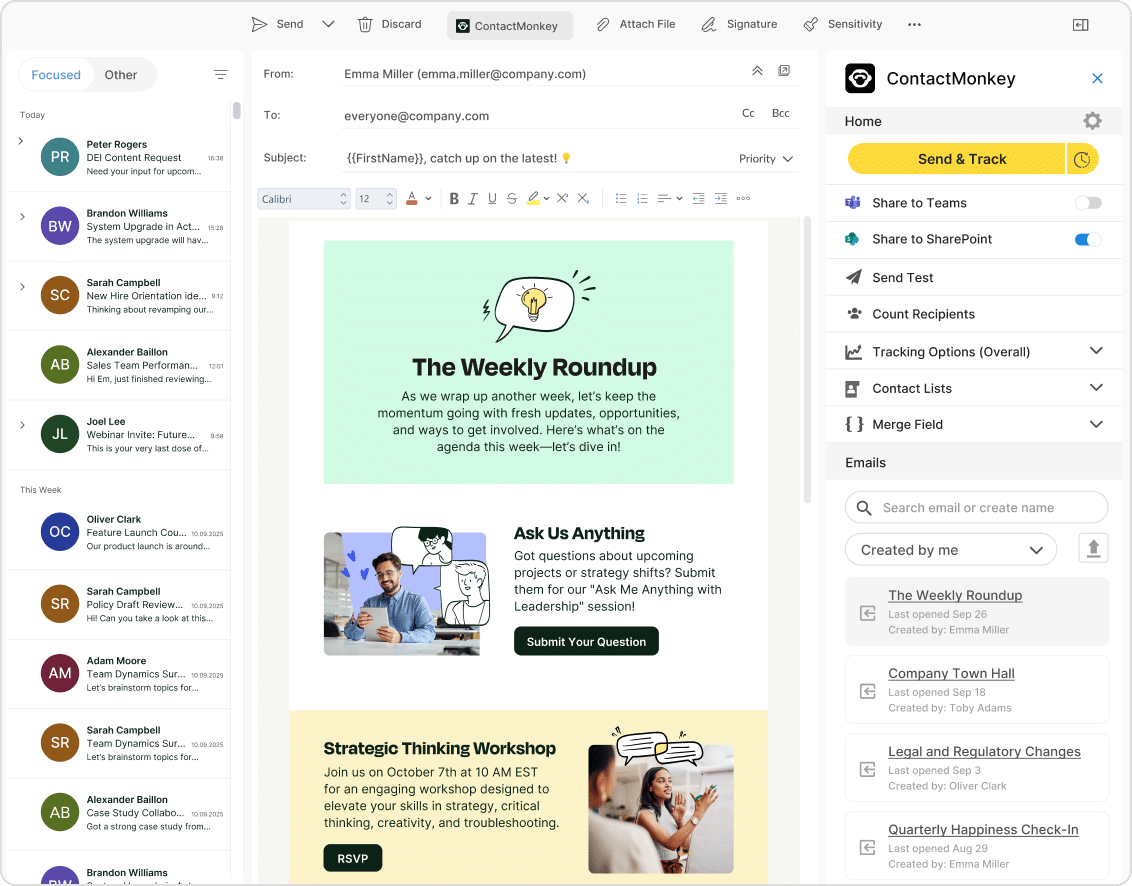The width and height of the screenshot is (1132, 886).
Task: Click the bulleted list icon
Action: [x=621, y=199]
